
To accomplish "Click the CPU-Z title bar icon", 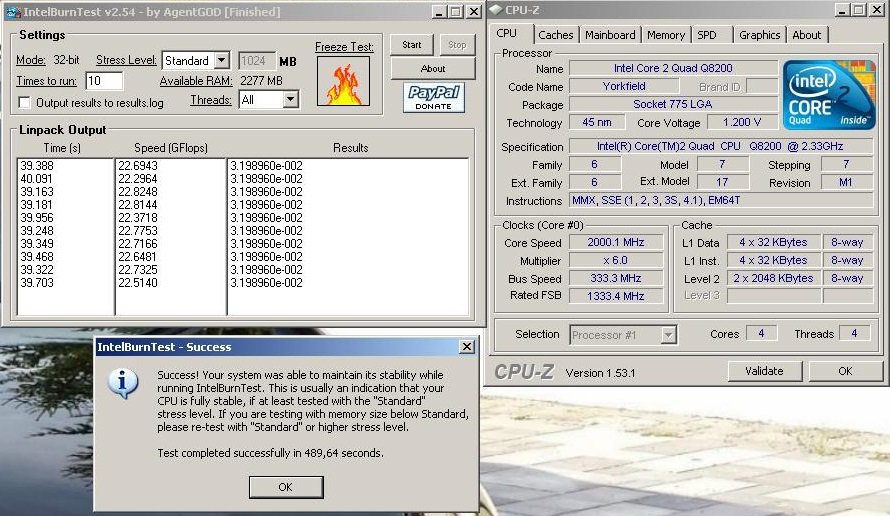I will [x=496, y=10].
